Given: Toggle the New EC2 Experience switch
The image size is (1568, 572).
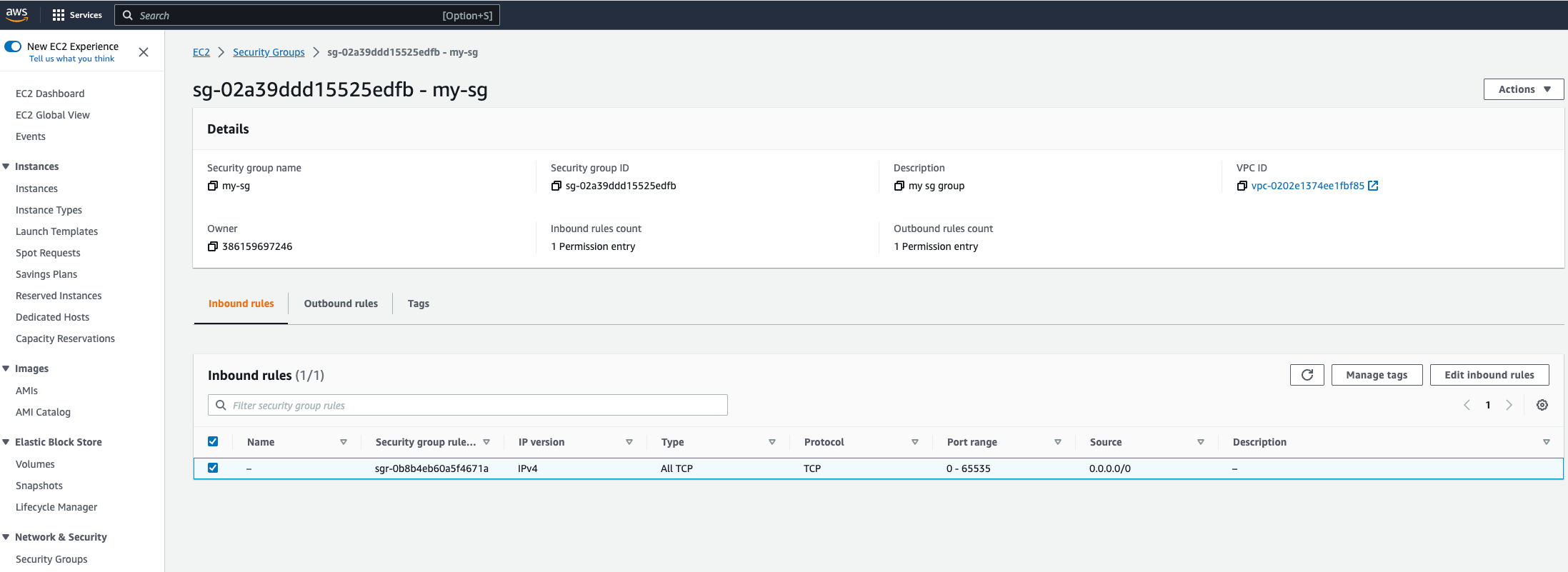Looking at the screenshot, I should click(x=13, y=46).
